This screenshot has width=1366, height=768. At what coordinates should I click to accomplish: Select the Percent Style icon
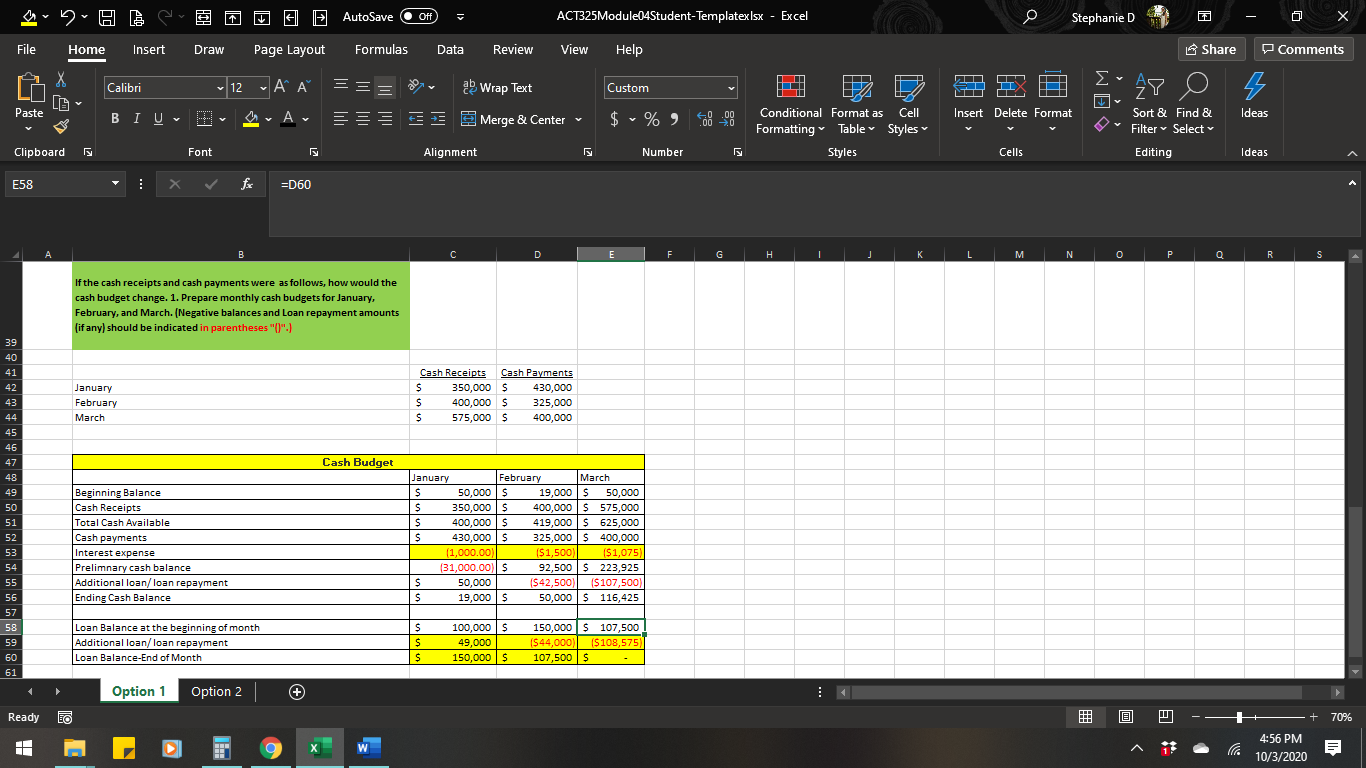pos(650,119)
